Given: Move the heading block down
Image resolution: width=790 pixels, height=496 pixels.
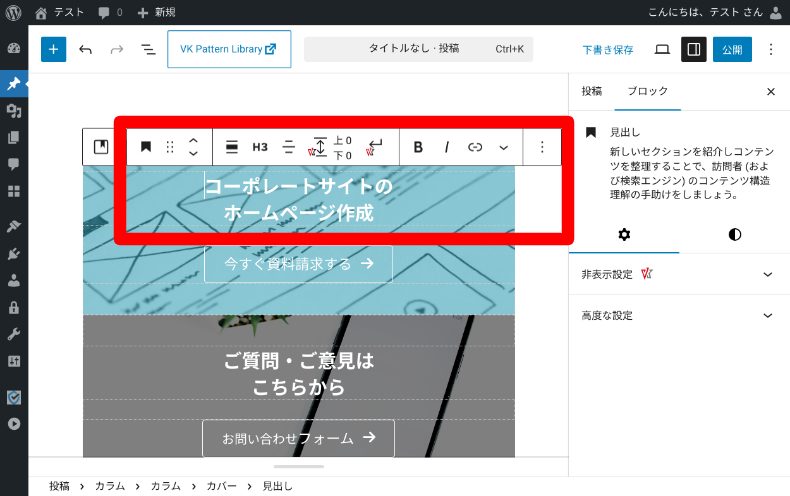Looking at the screenshot, I should pos(193,153).
